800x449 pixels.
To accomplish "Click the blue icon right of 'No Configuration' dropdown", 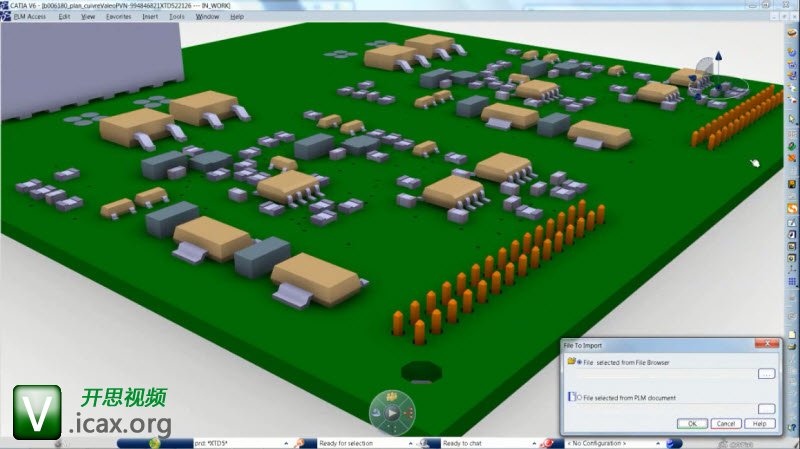I will point(672,443).
